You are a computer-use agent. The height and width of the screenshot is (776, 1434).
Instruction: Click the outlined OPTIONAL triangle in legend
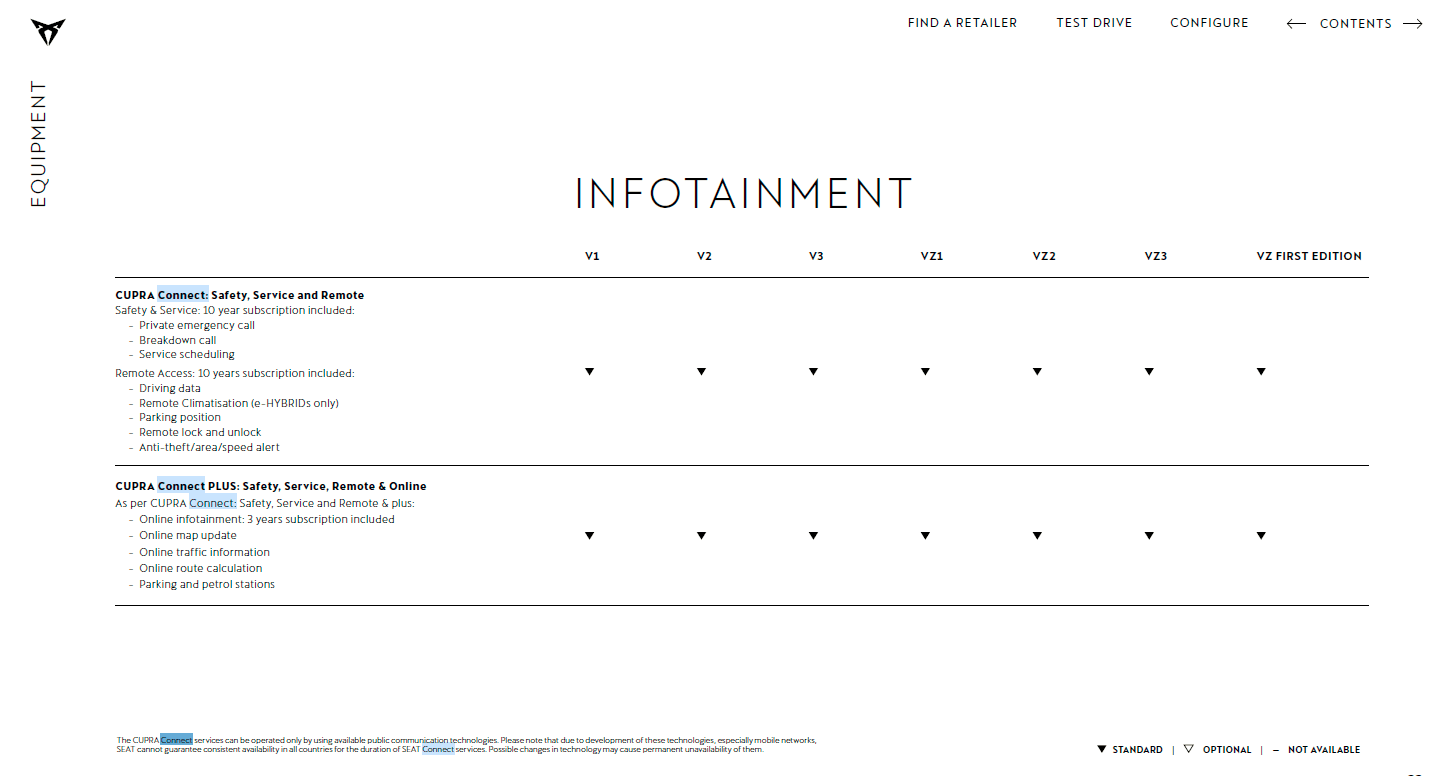pyautogui.click(x=1188, y=749)
